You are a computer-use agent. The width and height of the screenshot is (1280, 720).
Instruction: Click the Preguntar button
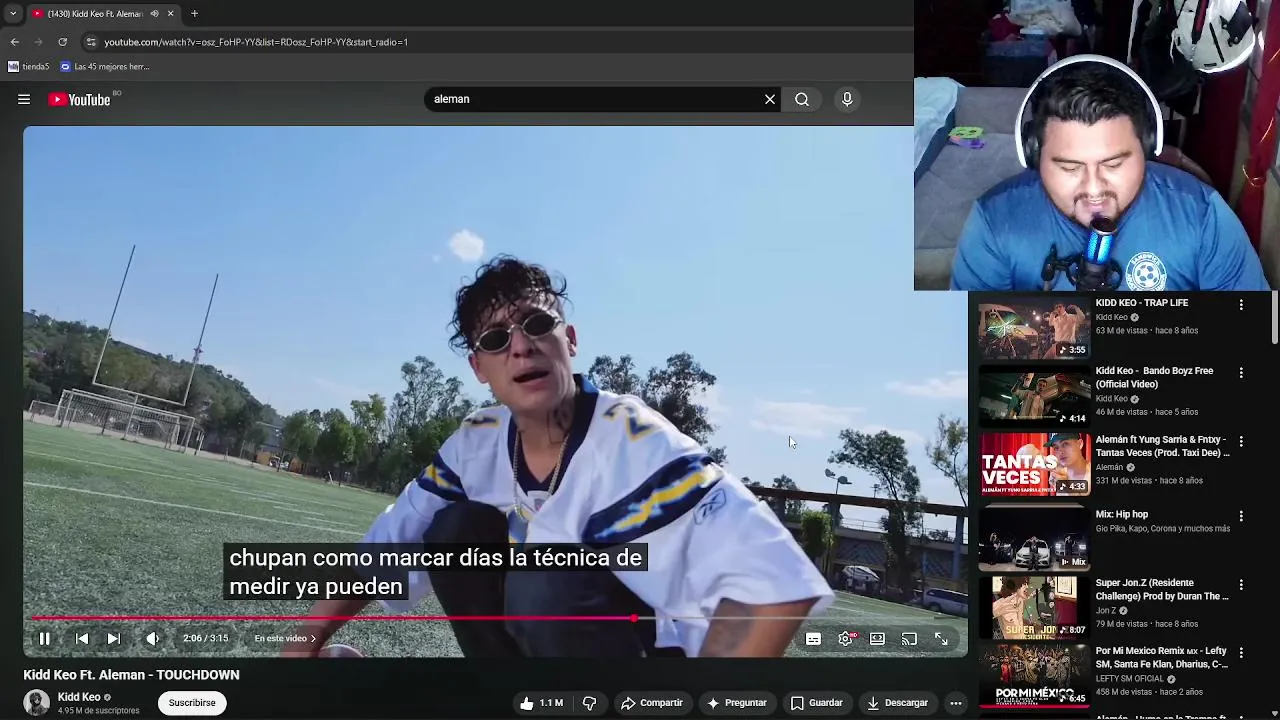(x=736, y=703)
